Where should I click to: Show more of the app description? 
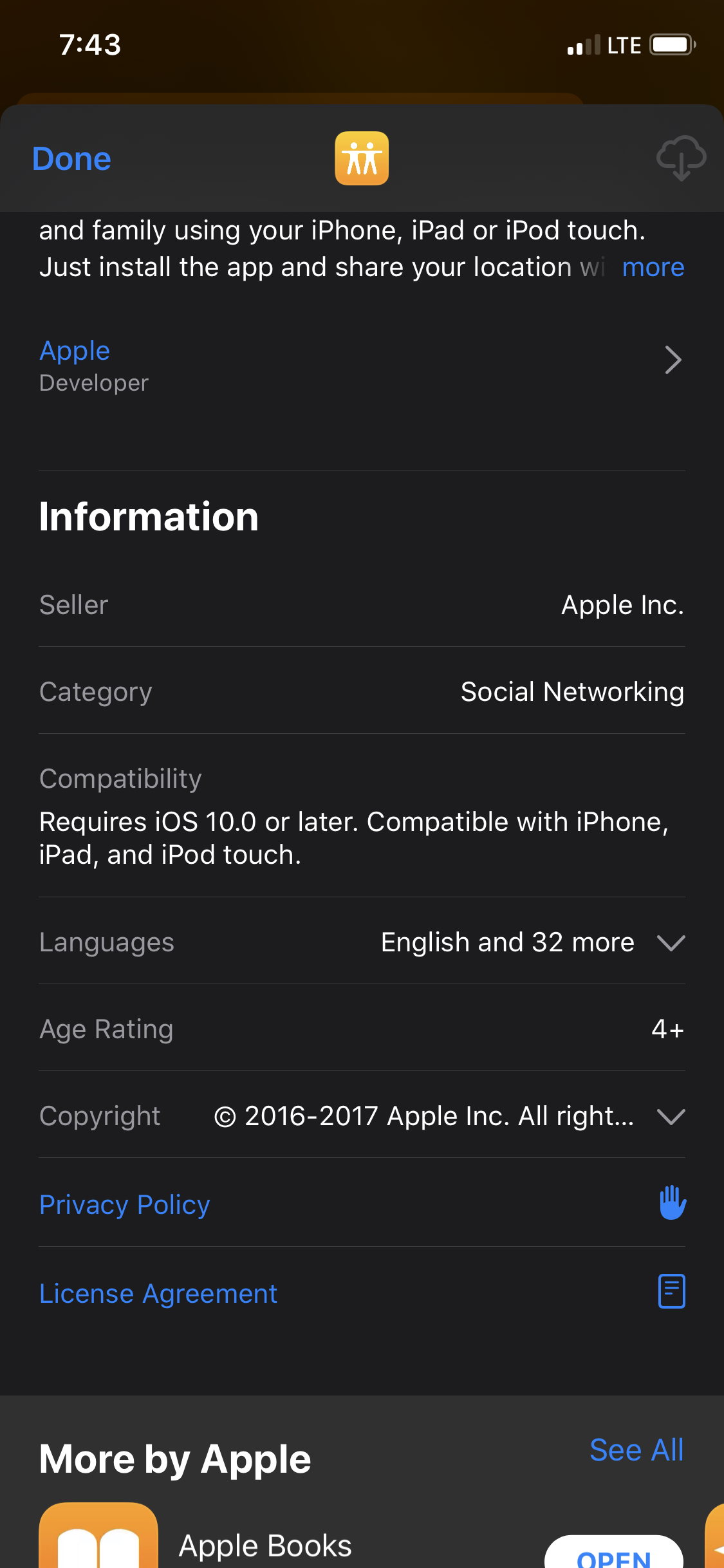pos(653,267)
